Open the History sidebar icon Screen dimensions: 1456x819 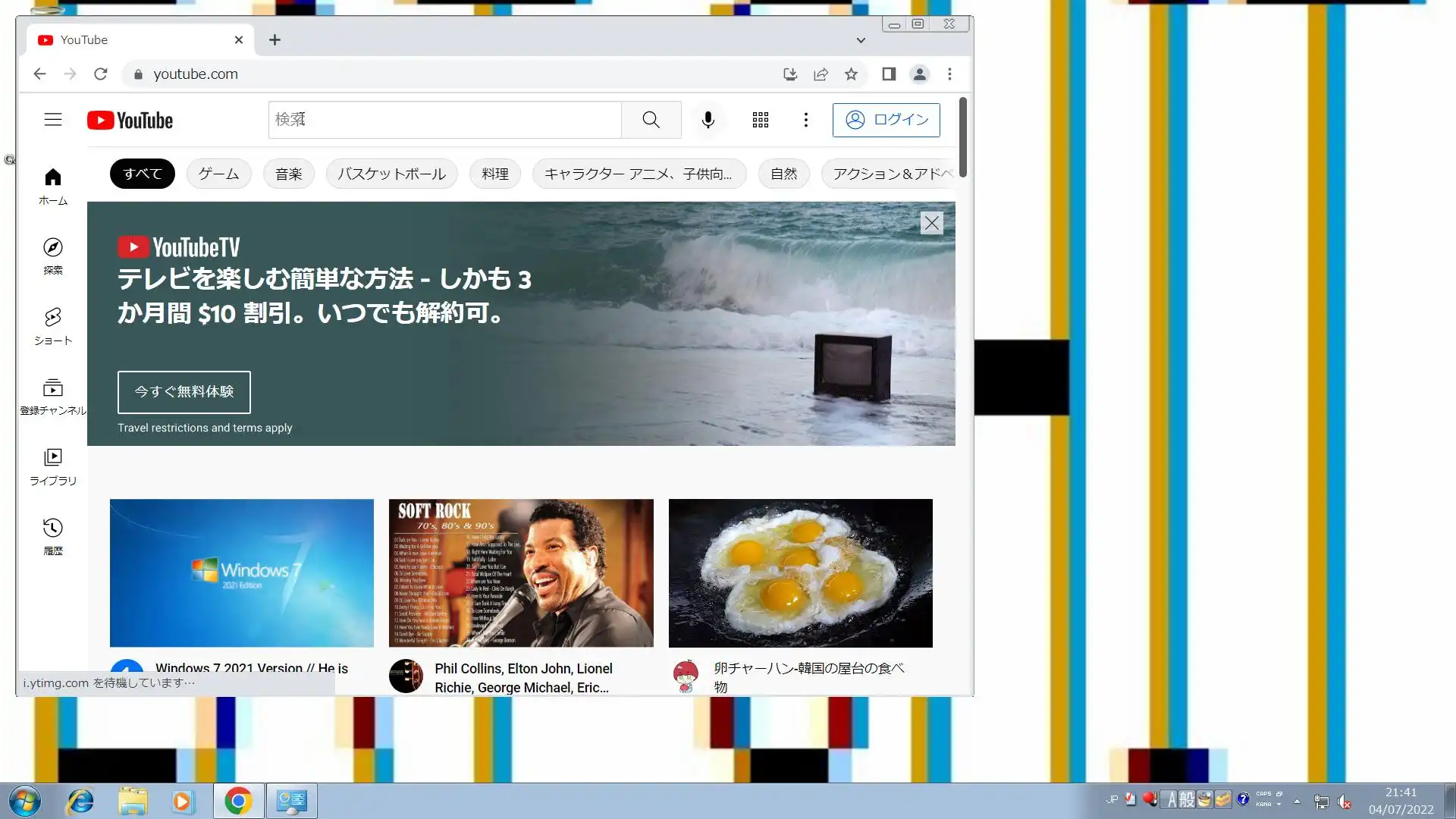[x=52, y=535]
